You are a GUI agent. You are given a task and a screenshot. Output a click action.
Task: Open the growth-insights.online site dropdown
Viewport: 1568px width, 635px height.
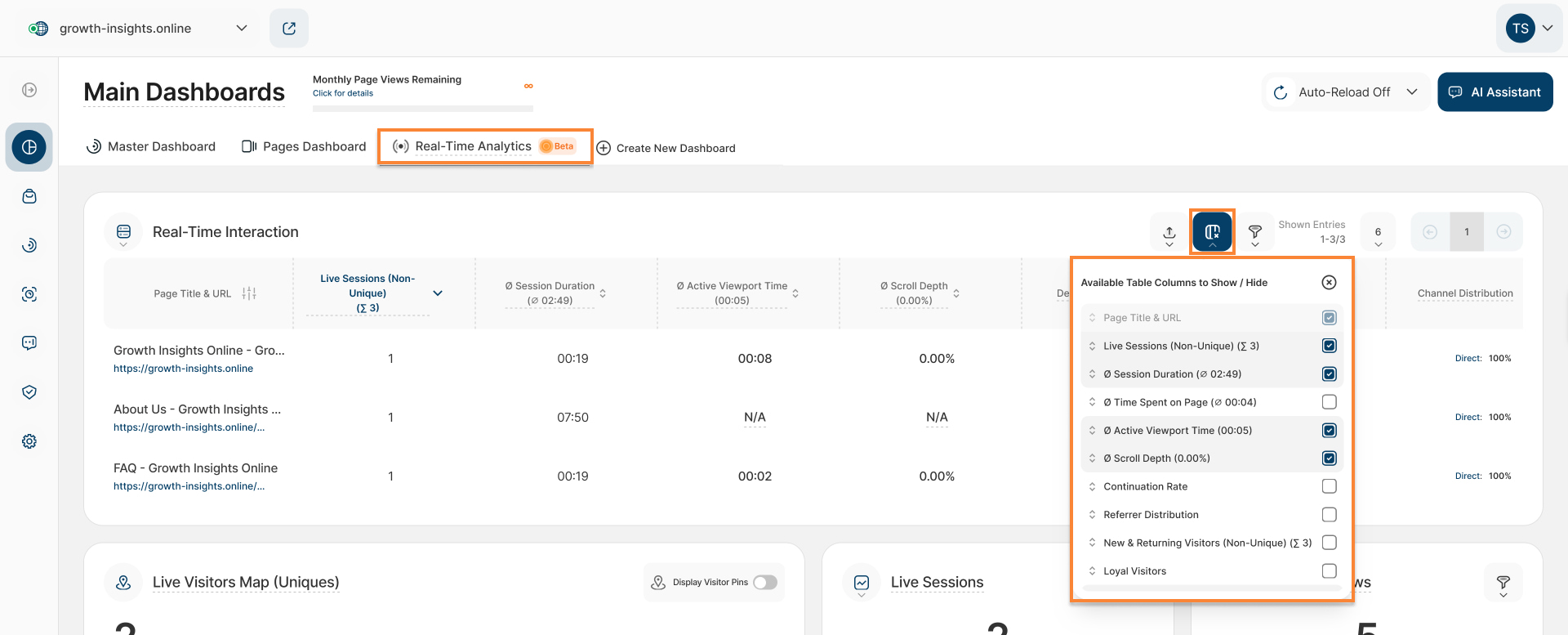point(137,29)
